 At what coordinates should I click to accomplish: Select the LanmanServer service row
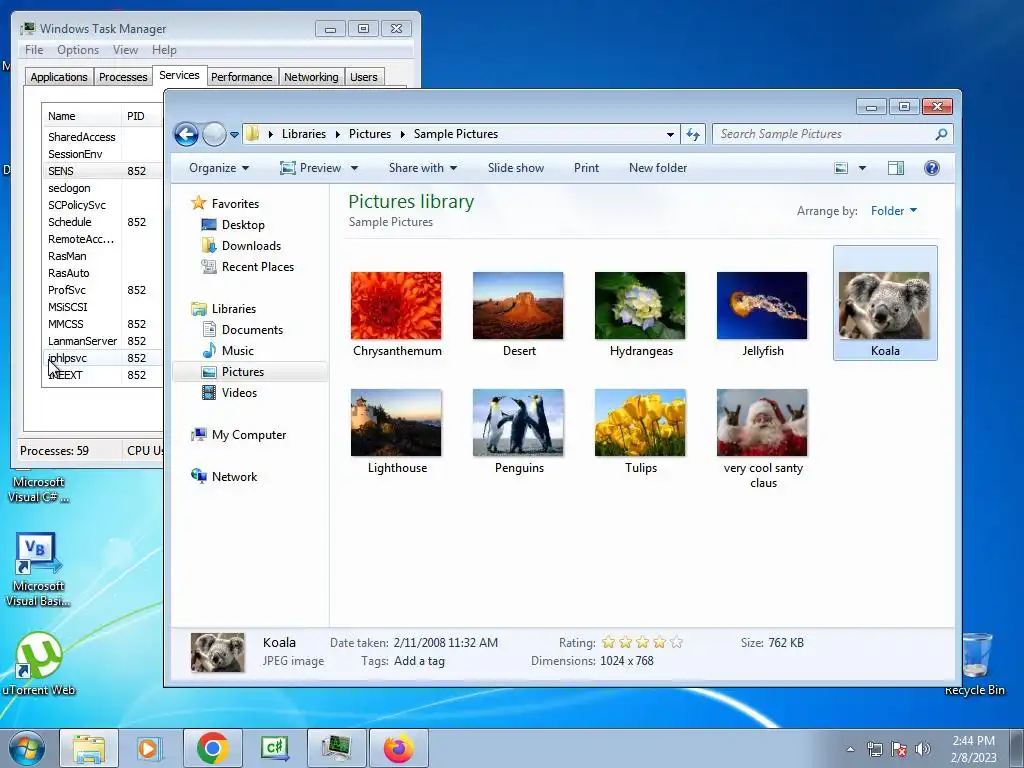(x=103, y=341)
